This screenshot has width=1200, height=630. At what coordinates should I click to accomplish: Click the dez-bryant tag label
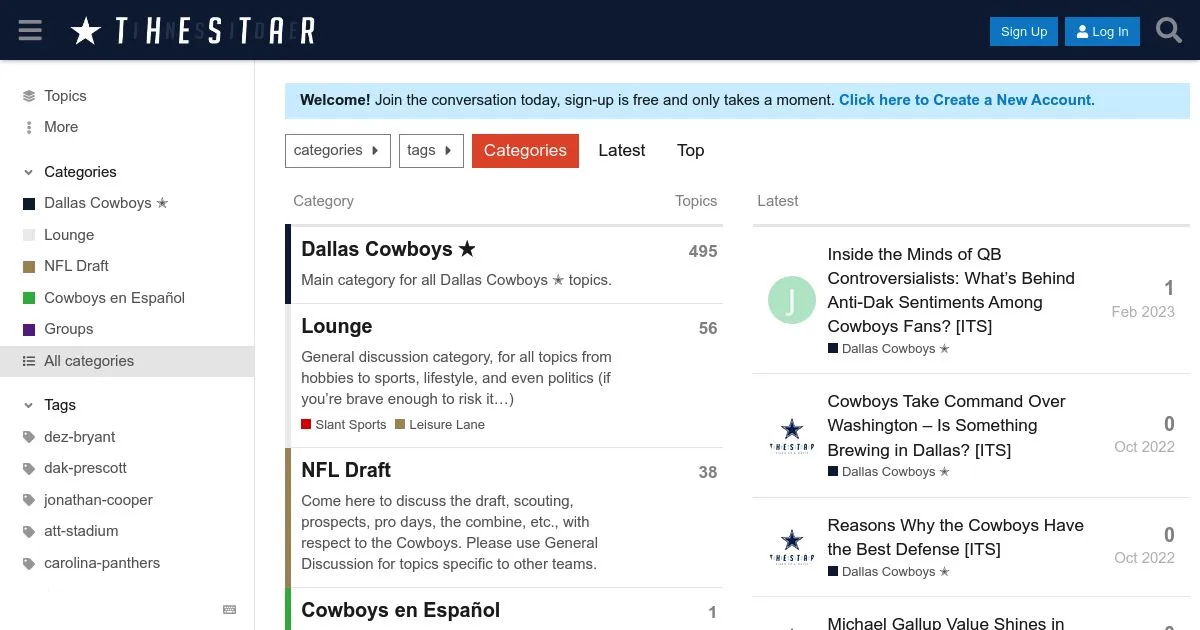tap(80, 437)
